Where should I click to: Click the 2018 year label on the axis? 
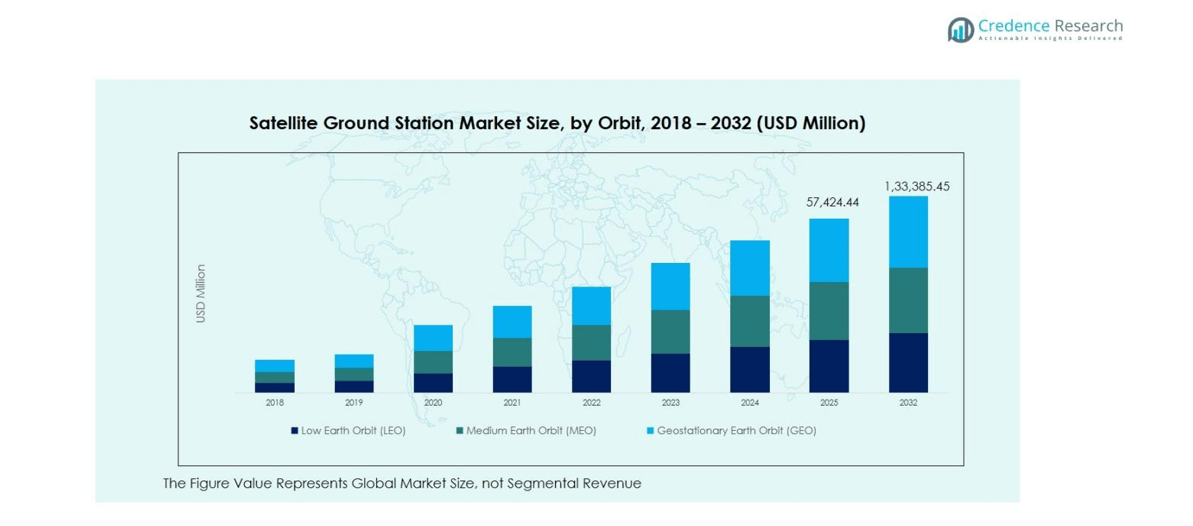pos(275,403)
